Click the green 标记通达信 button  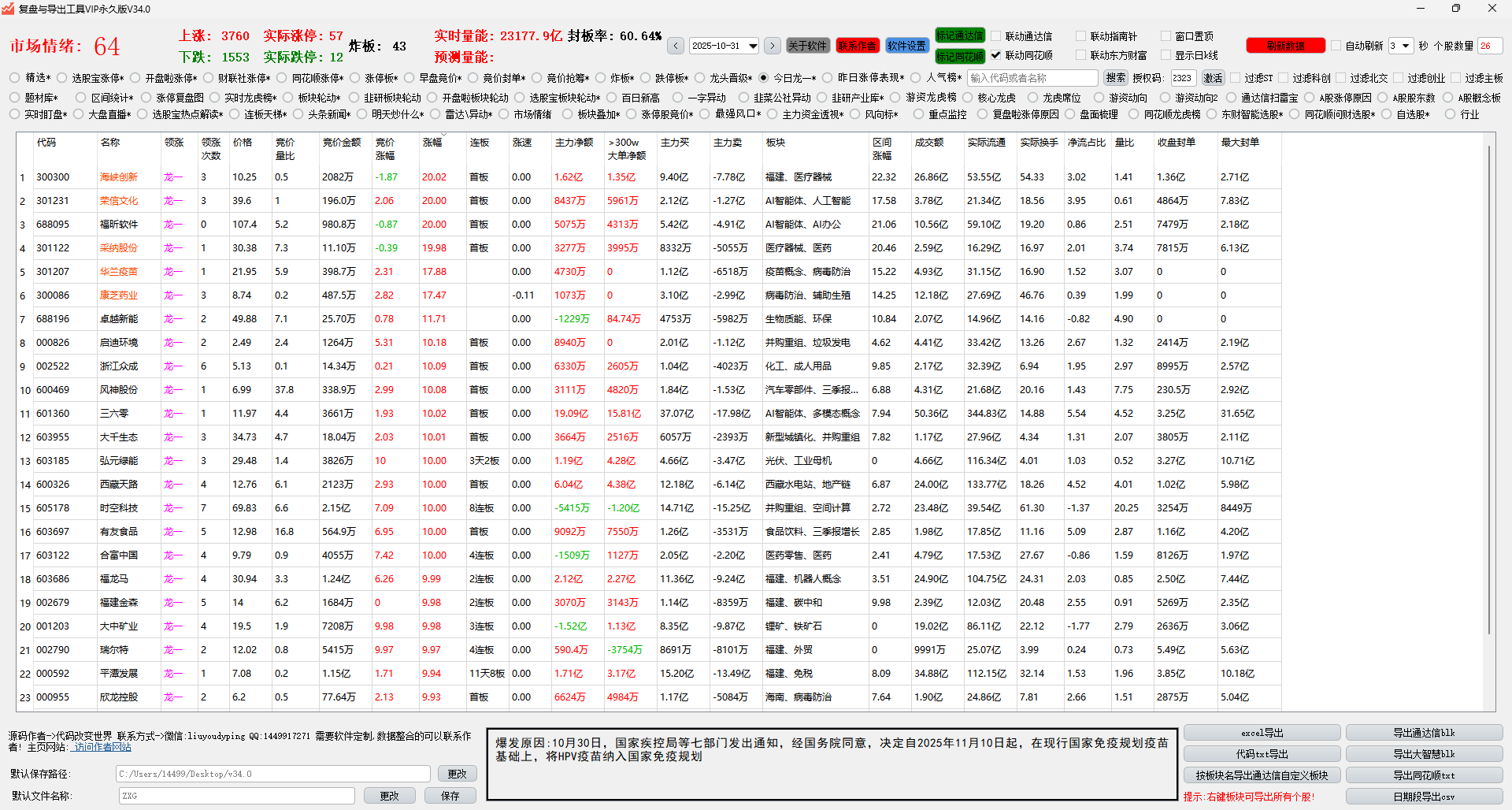[x=960, y=35]
